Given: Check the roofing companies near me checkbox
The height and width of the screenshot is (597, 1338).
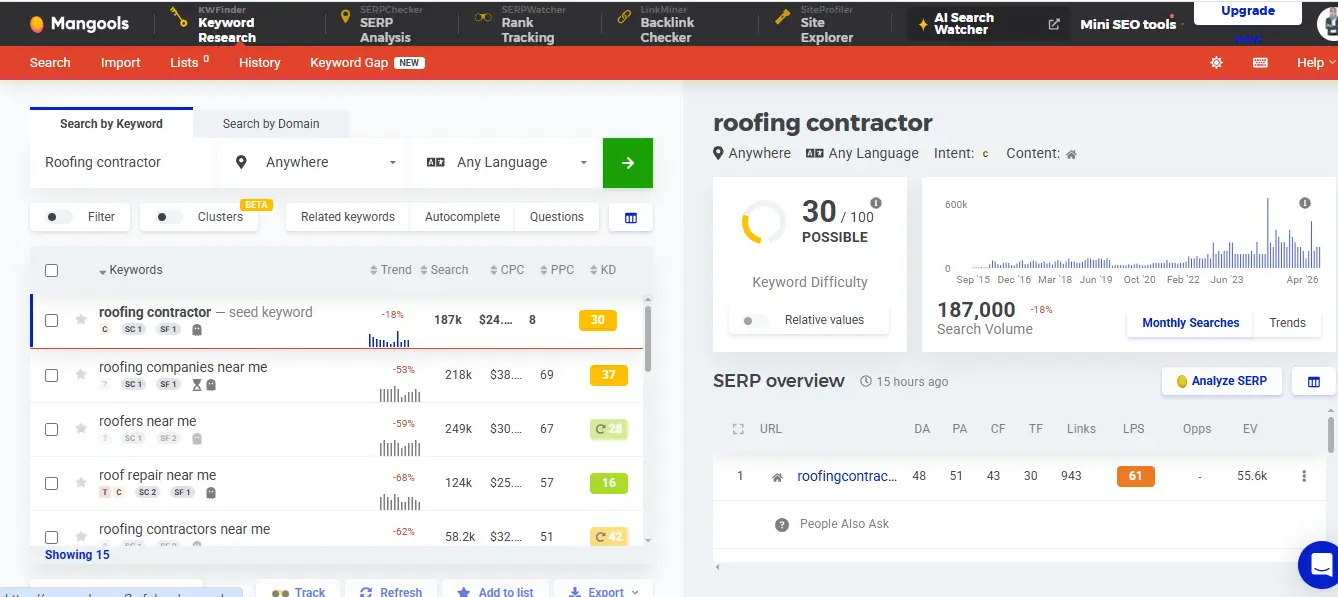Looking at the screenshot, I should (52, 375).
